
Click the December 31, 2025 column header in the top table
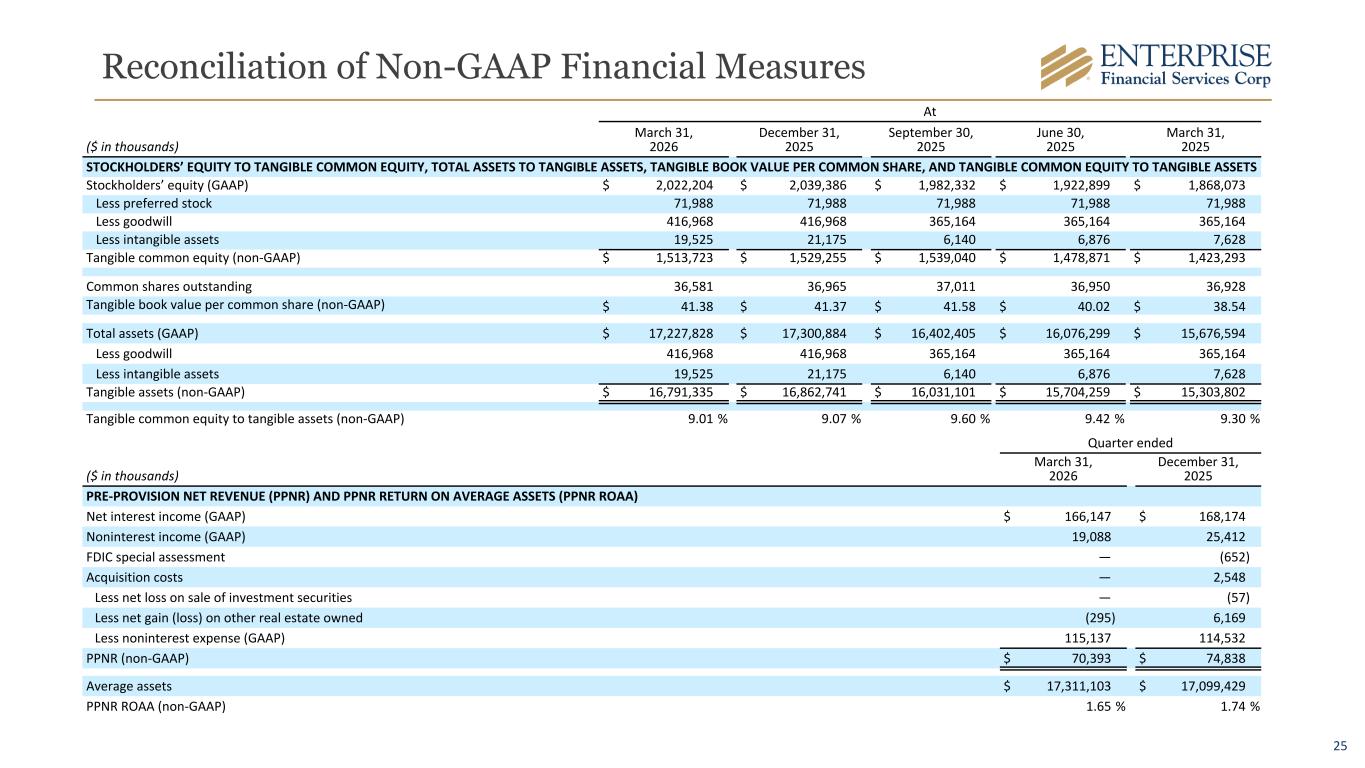[799, 138]
